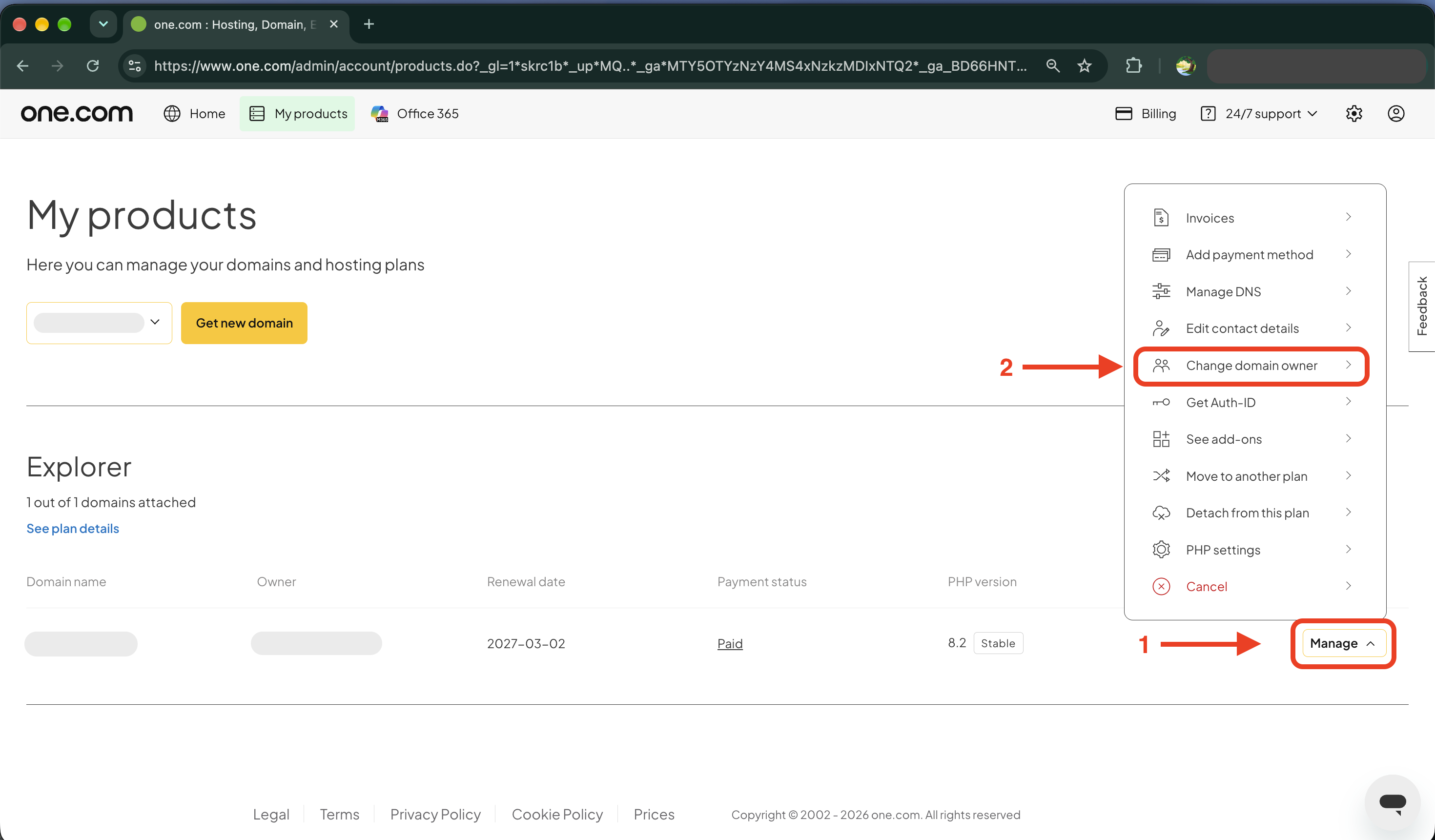
Task: Click the user profile icon
Action: tap(1396, 113)
